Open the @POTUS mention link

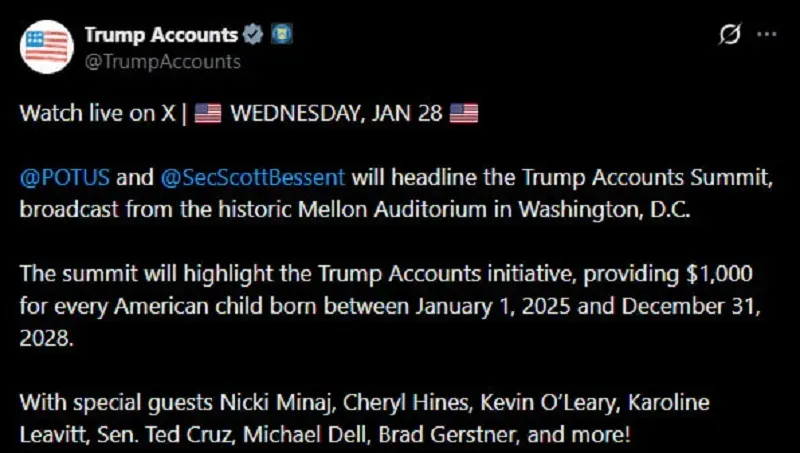point(65,178)
